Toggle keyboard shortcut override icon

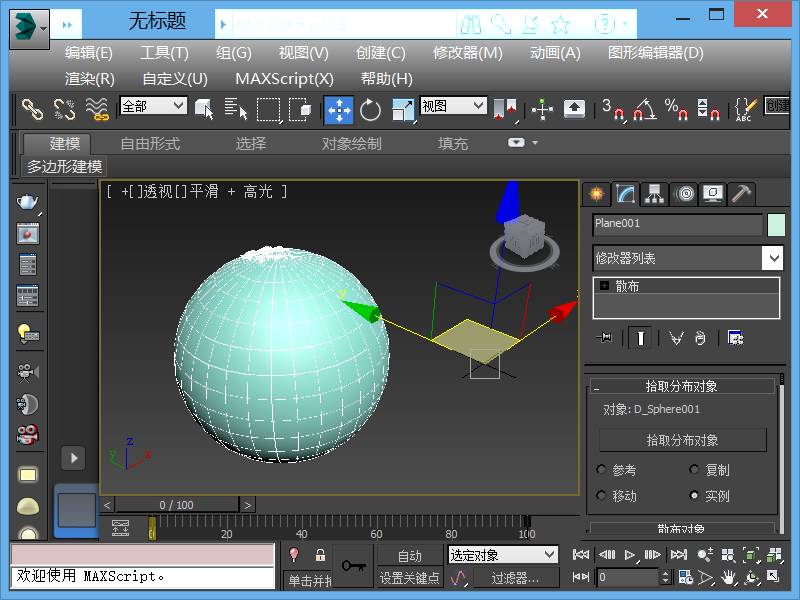[x=574, y=109]
